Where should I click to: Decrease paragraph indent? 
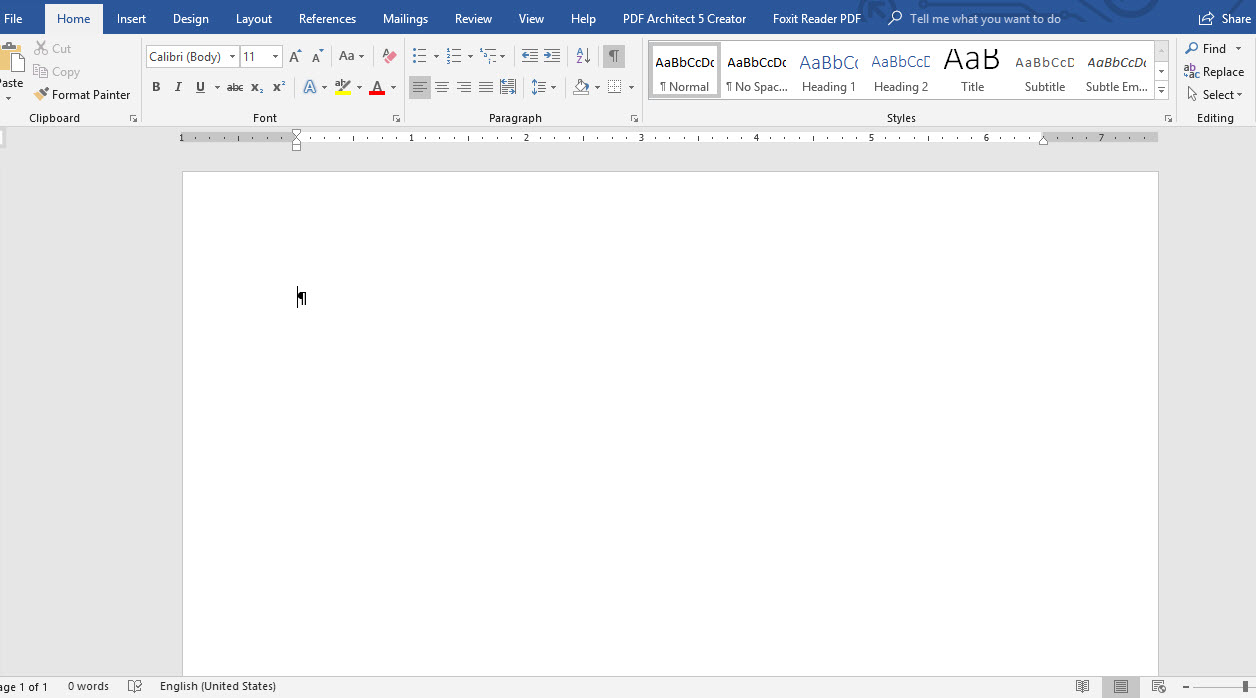[530, 56]
